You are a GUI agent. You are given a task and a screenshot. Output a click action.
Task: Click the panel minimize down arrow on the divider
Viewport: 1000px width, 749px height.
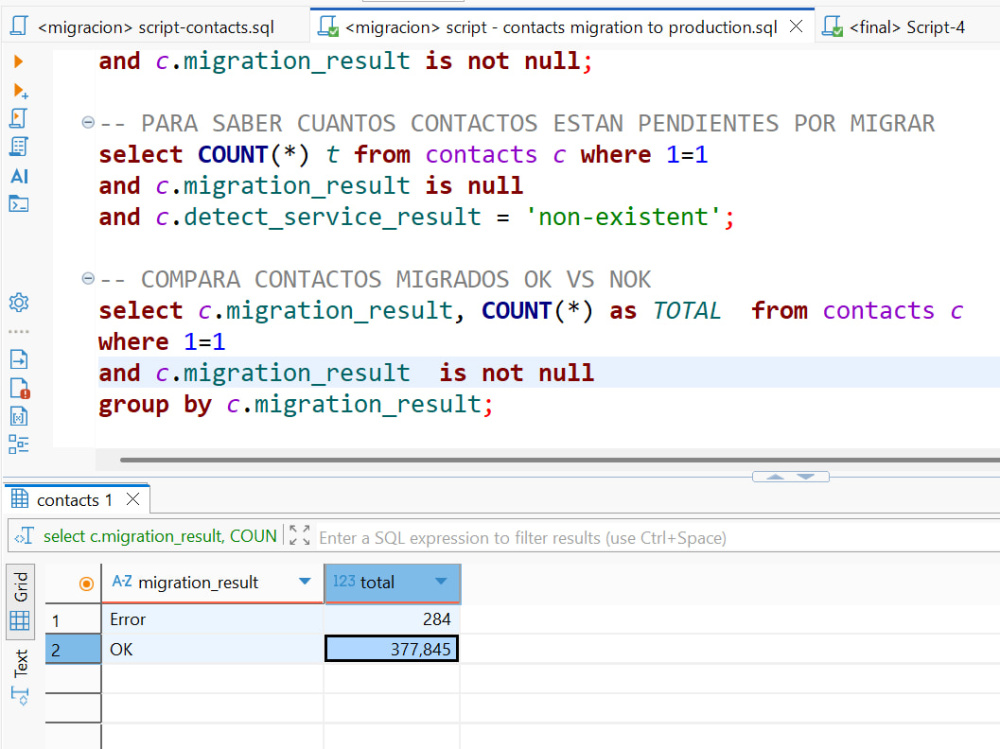(x=806, y=477)
